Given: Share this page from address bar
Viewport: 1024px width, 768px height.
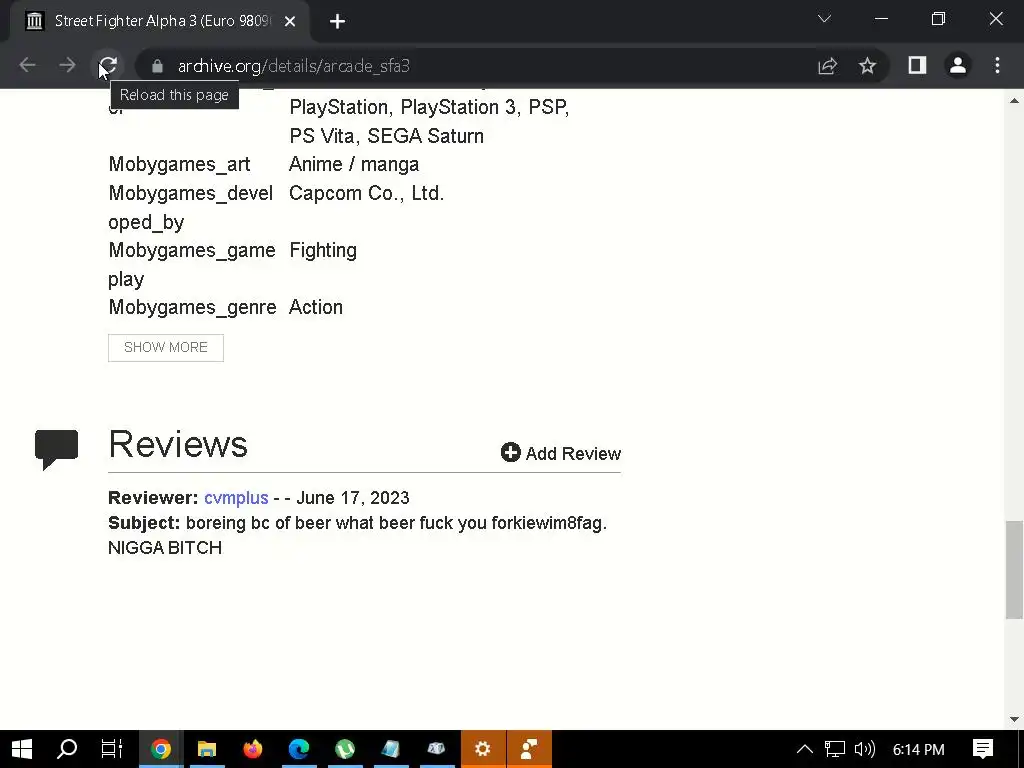Looking at the screenshot, I should 827,66.
